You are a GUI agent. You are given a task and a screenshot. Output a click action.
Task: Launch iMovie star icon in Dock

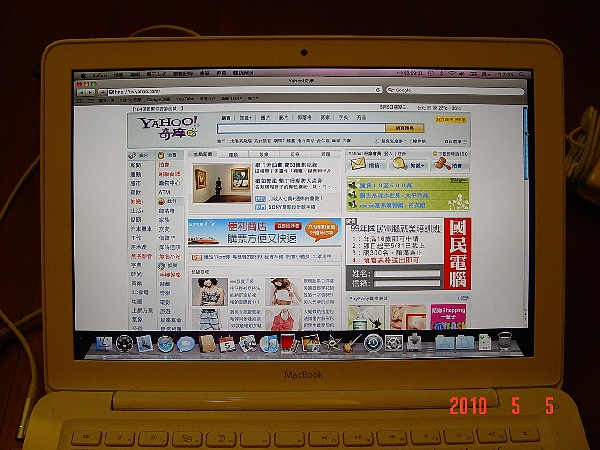(331, 343)
